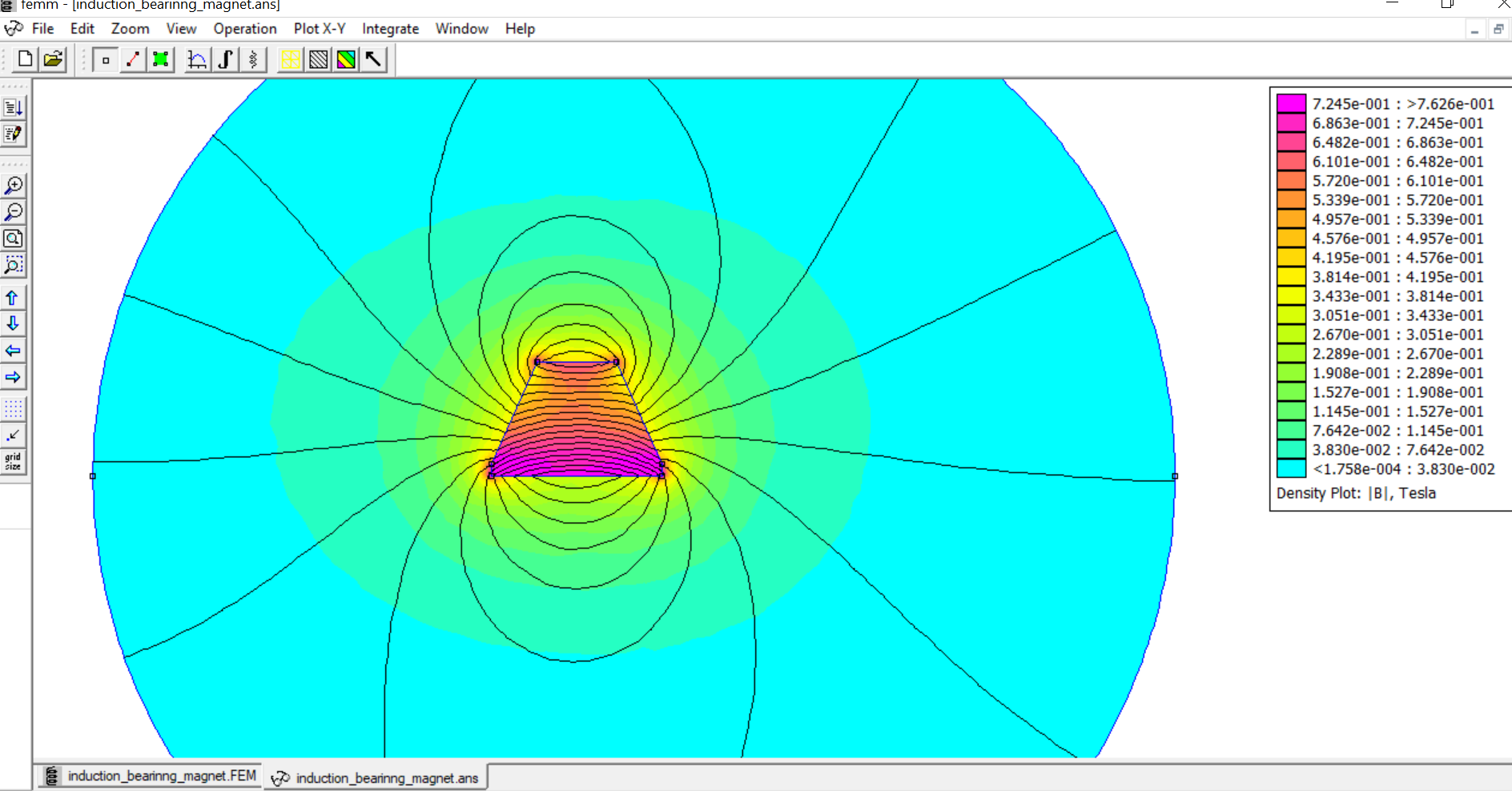Viewport: 1512px width, 791px height.
Task: Click the magenta legend swatch for >7.626e-001
Action: pyautogui.click(x=1291, y=104)
